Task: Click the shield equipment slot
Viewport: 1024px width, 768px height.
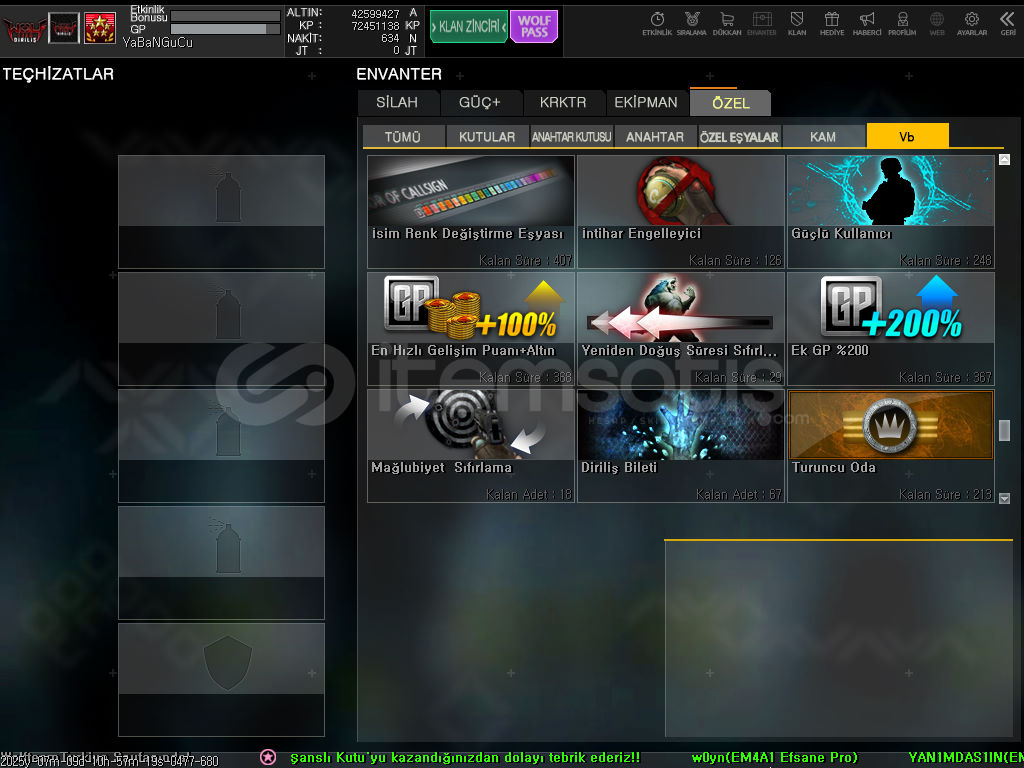Action: tap(221, 680)
